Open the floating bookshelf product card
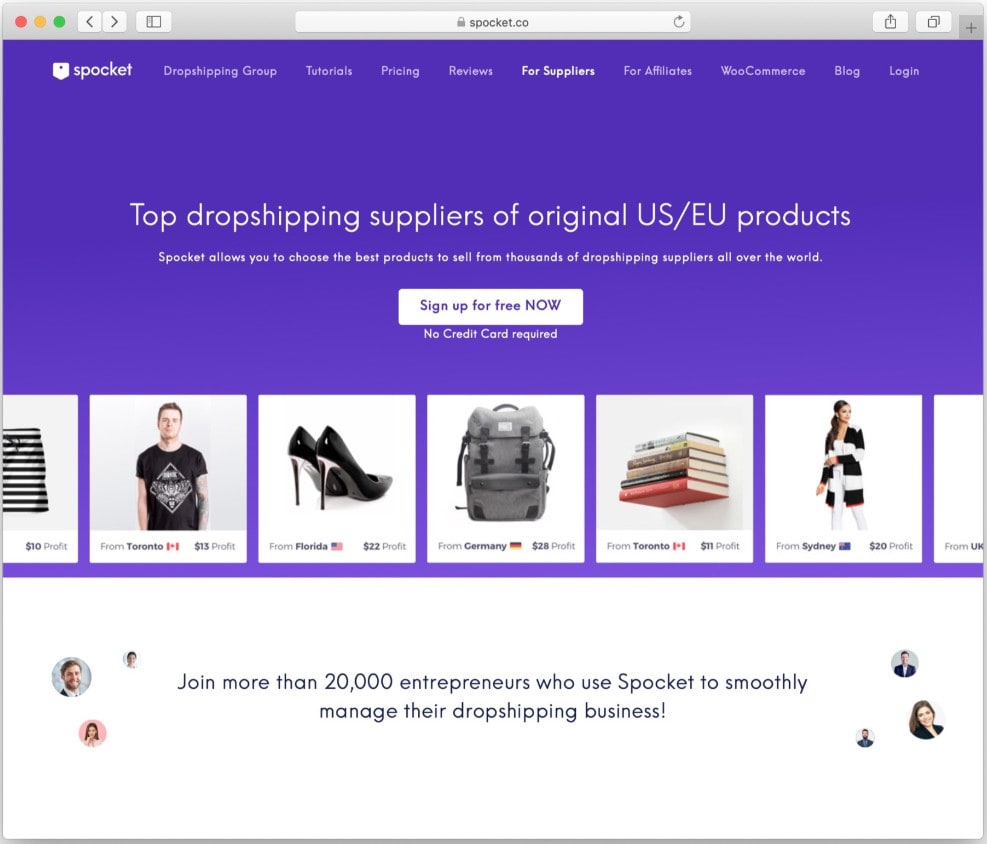The image size is (987, 844). [x=674, y=478]
